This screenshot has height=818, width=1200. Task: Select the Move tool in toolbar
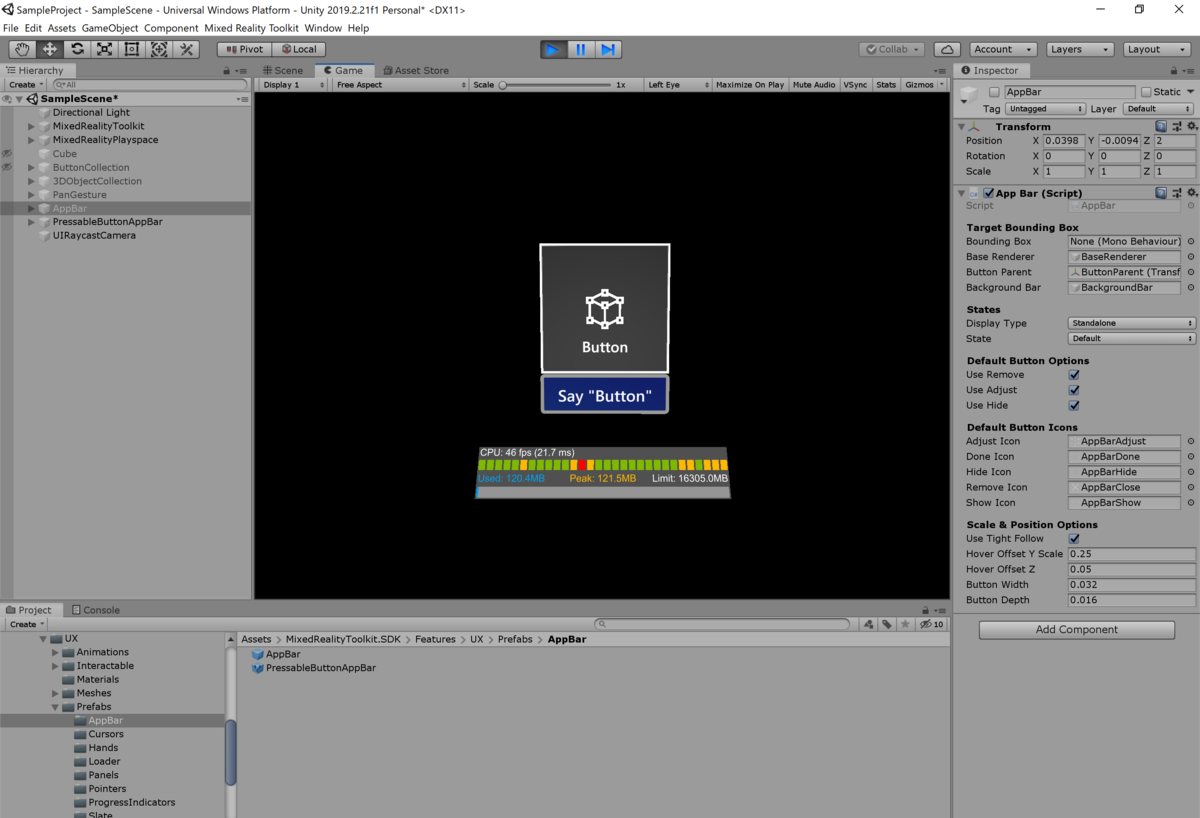50,49
